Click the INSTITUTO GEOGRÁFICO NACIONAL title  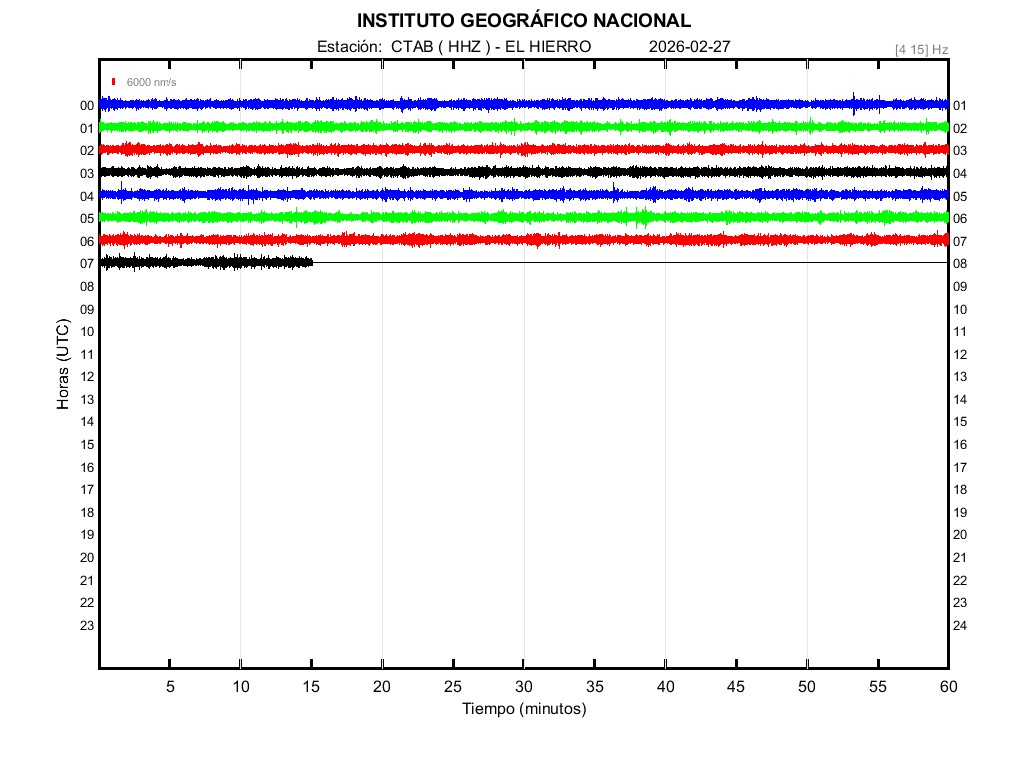[x=523, y=20]
